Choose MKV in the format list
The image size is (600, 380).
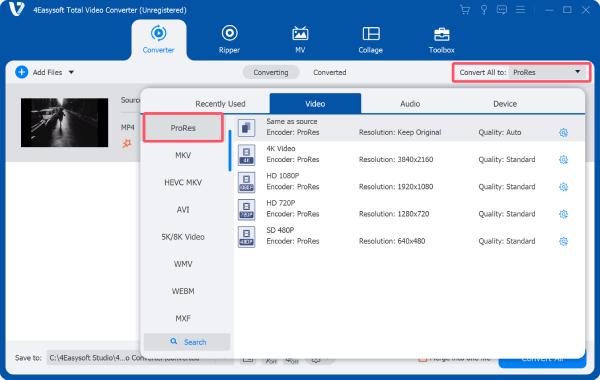[183, 155]
